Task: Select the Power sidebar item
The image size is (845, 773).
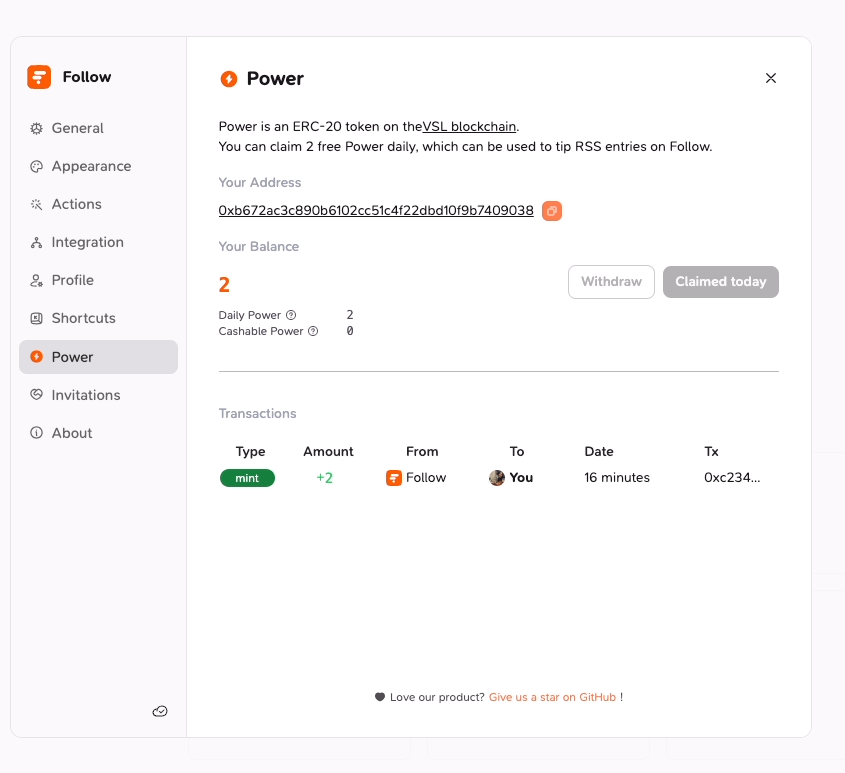Action: pyautogui.click(x=98, y=357)
